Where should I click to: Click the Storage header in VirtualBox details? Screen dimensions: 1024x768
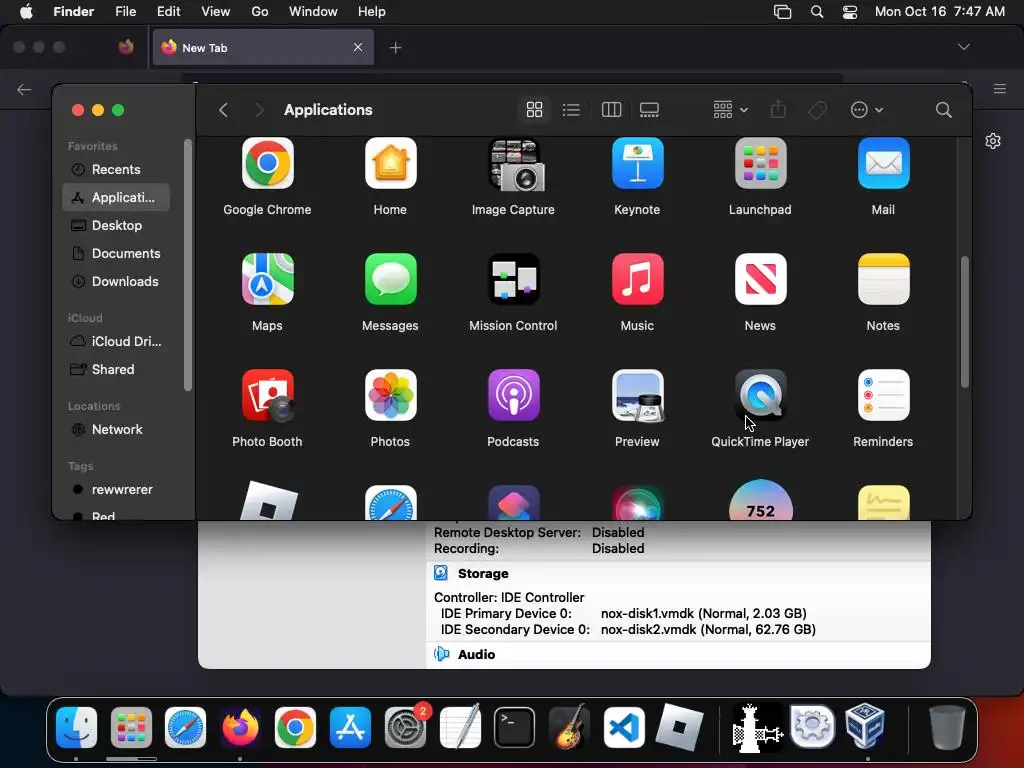[x=483, y=573]
